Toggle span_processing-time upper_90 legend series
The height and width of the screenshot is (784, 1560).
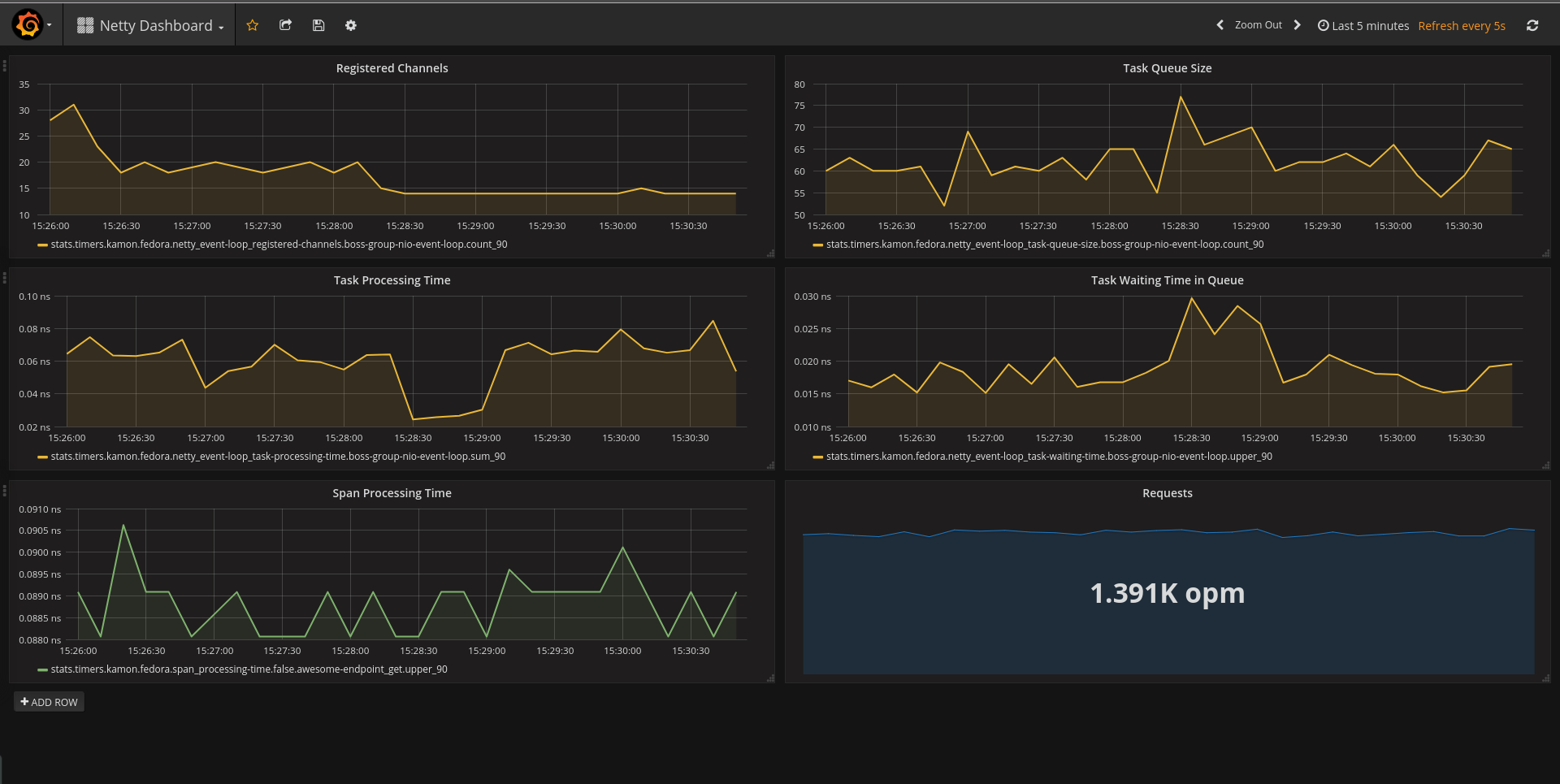(249, 669)
